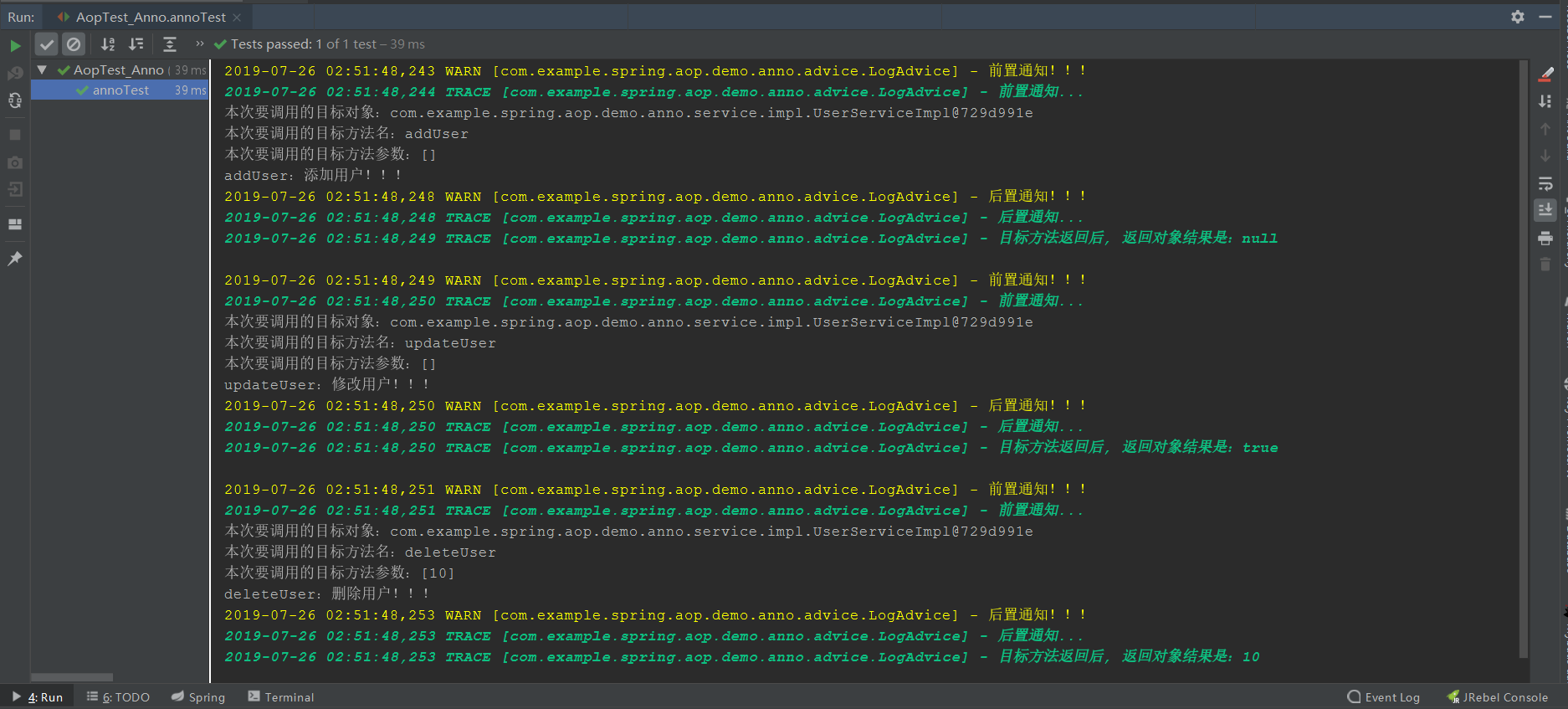Hide the Run tool window

[1545, 17]
